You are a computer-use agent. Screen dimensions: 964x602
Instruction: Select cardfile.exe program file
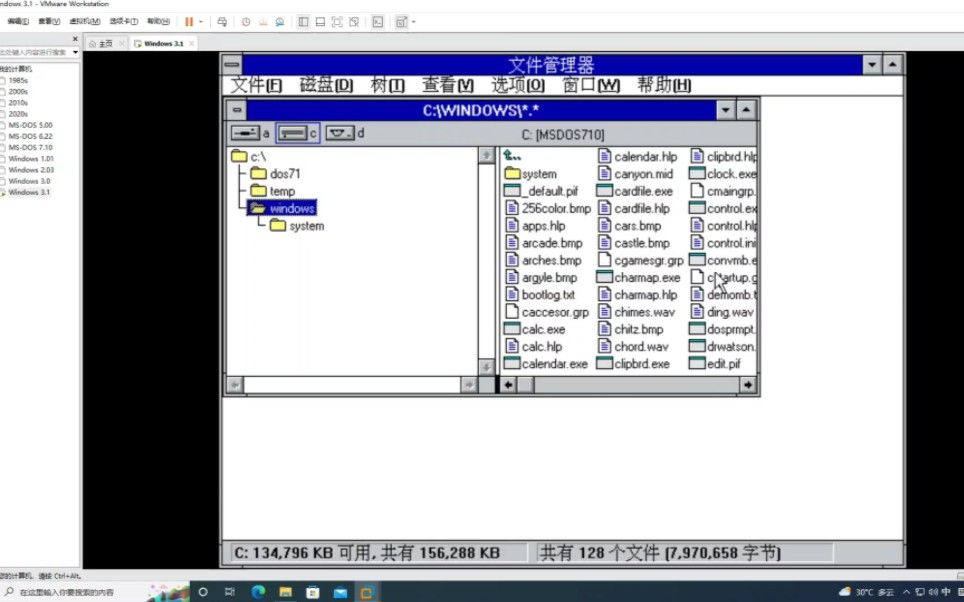point(635,191)
